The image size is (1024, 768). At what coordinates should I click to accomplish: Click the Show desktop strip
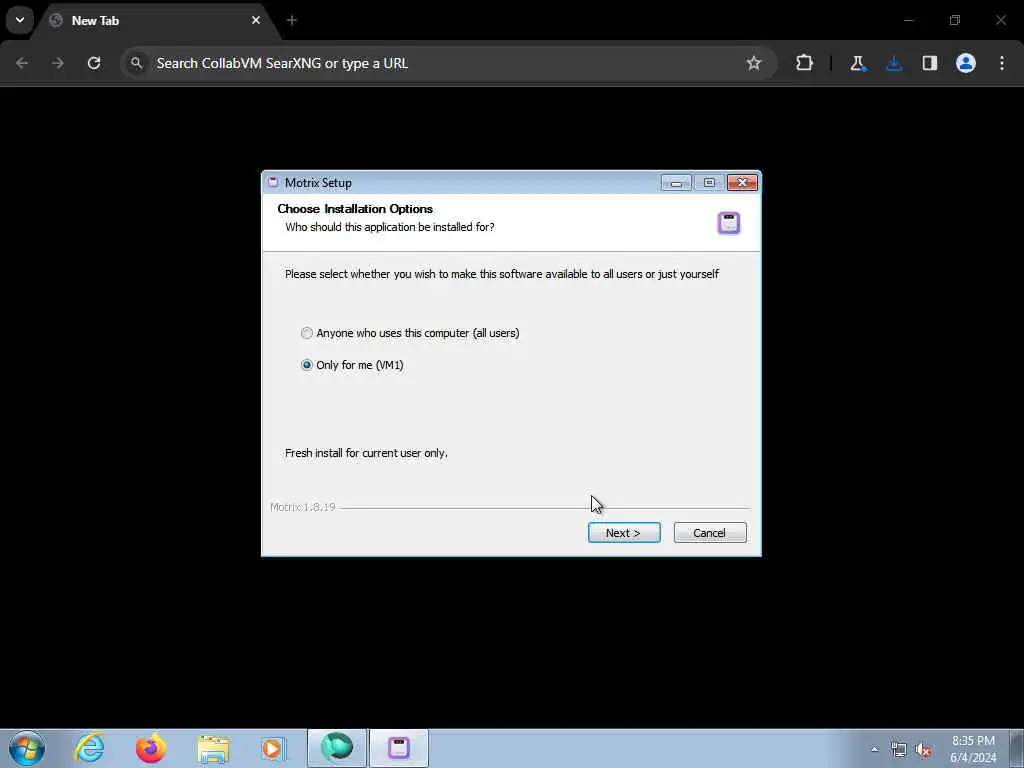point(1016,748)
